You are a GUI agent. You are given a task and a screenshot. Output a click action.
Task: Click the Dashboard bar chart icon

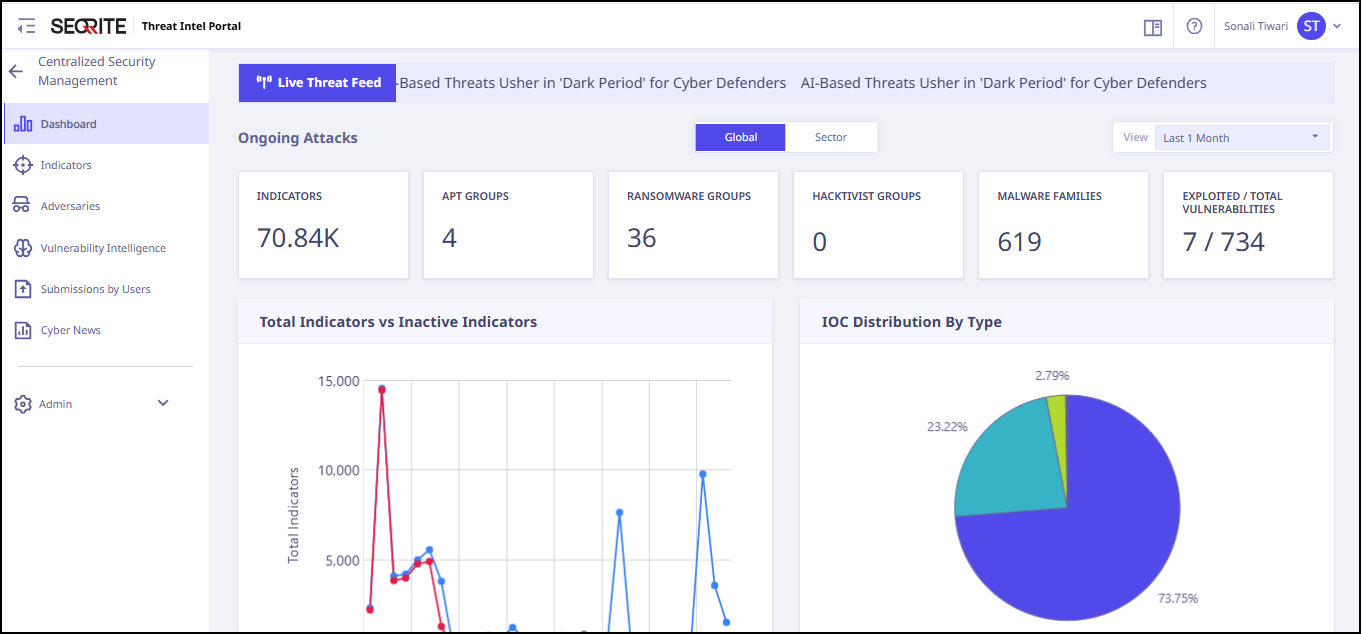point(23,124)
